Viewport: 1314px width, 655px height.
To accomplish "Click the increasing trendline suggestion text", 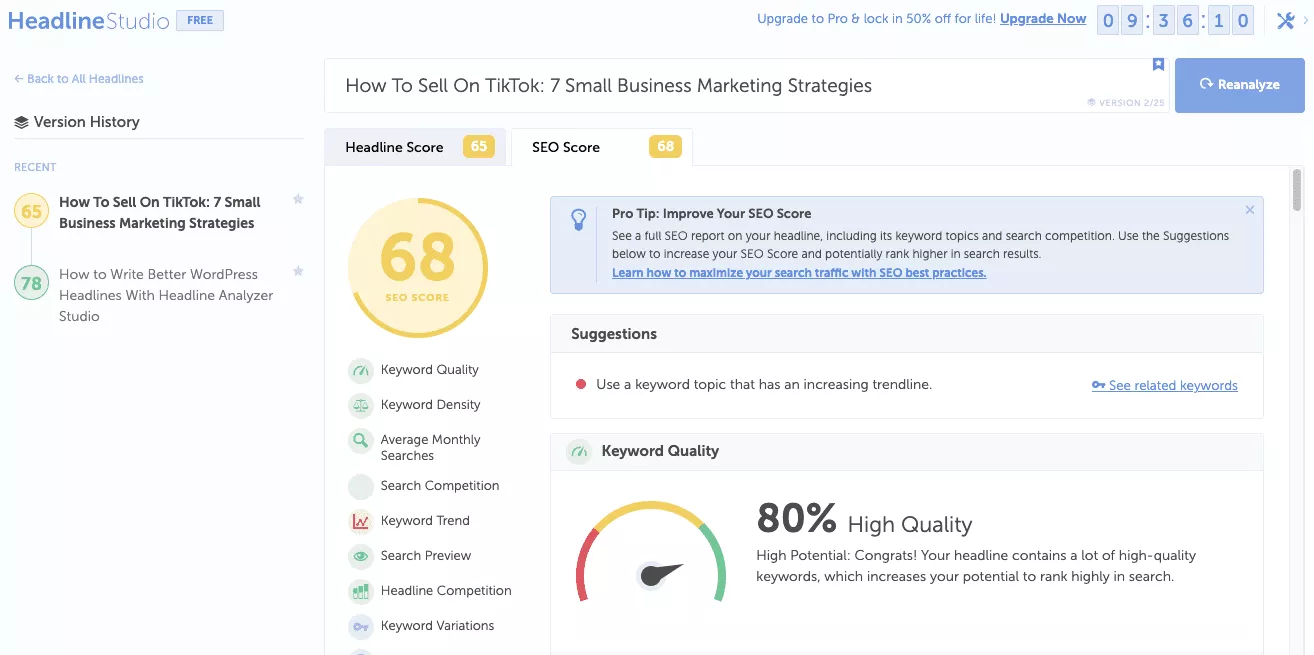I will 764,385.
